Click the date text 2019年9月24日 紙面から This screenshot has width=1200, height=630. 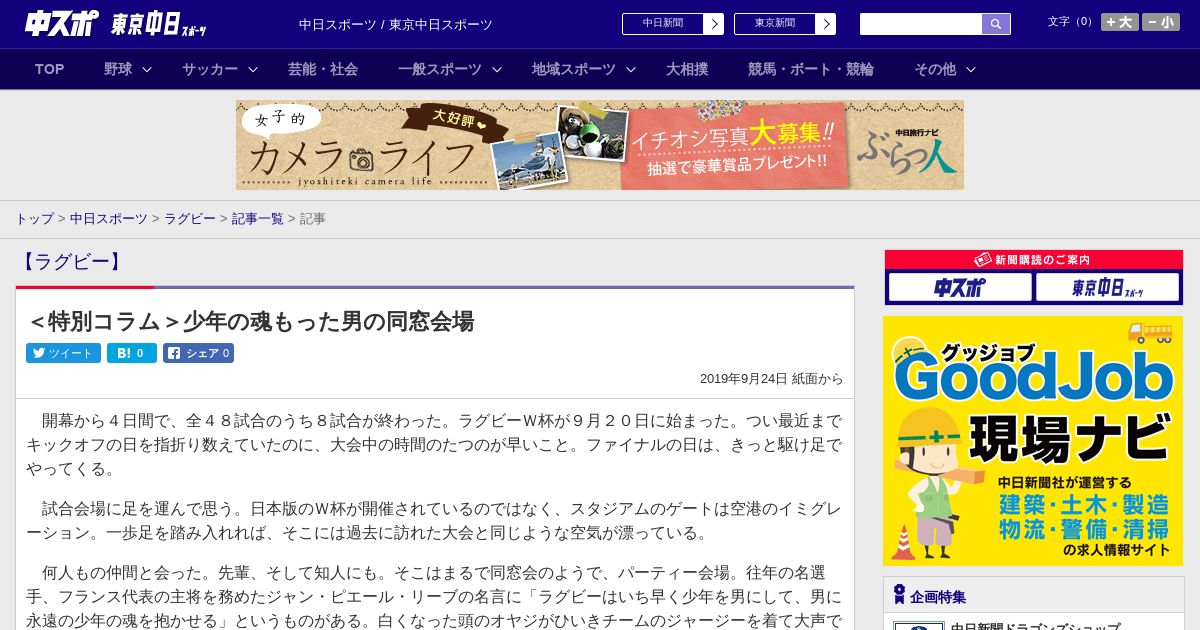pos(771,379)
